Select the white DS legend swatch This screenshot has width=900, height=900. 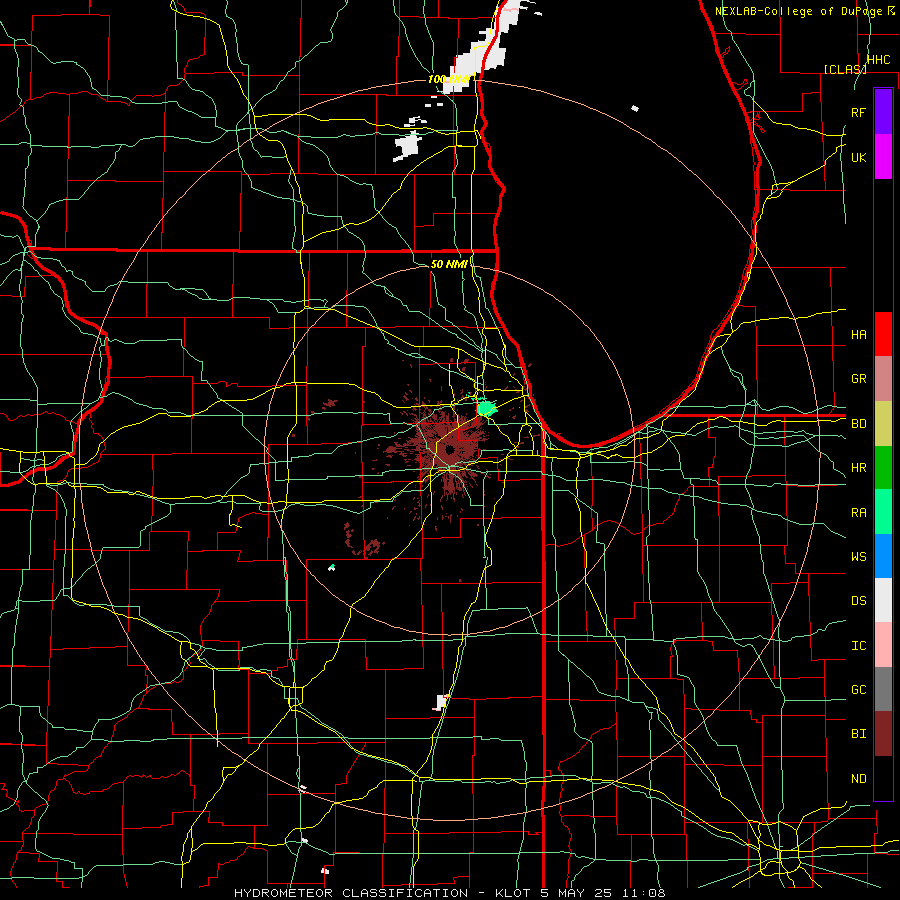pos(883,600)
